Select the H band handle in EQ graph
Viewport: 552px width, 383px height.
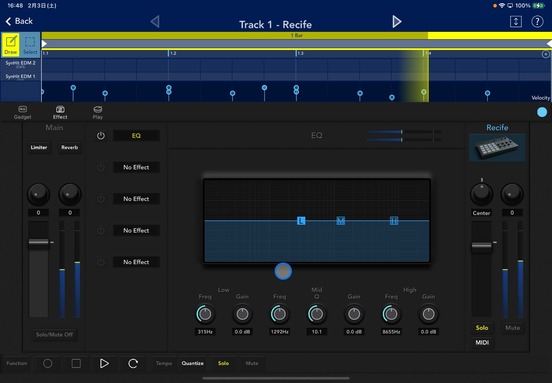[x=394, y=221]
